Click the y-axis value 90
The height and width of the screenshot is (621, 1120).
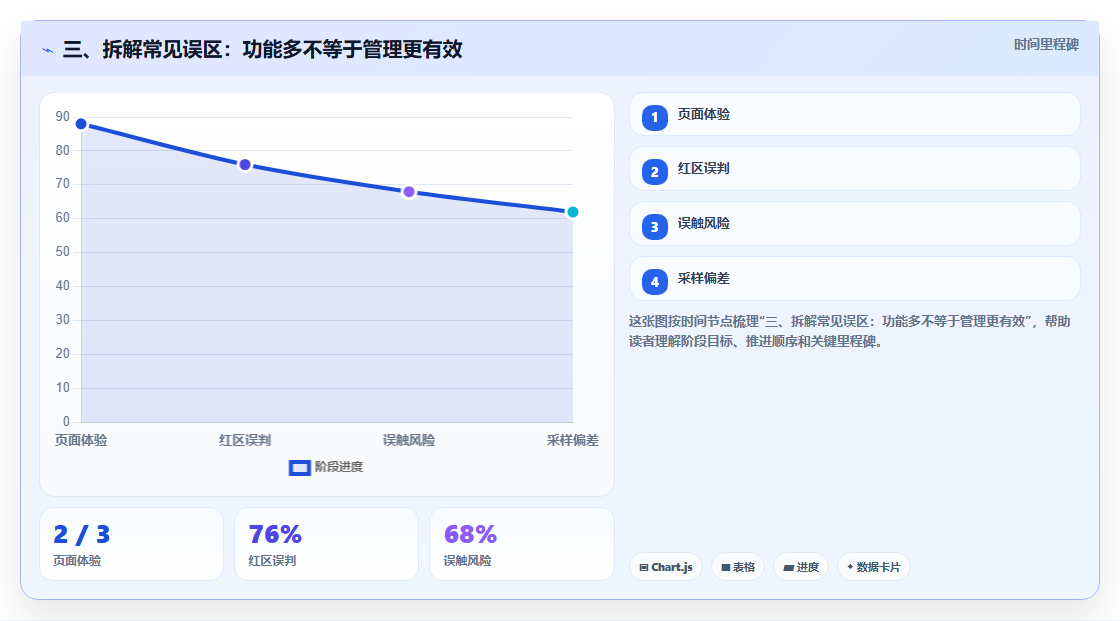coord(63,116)
